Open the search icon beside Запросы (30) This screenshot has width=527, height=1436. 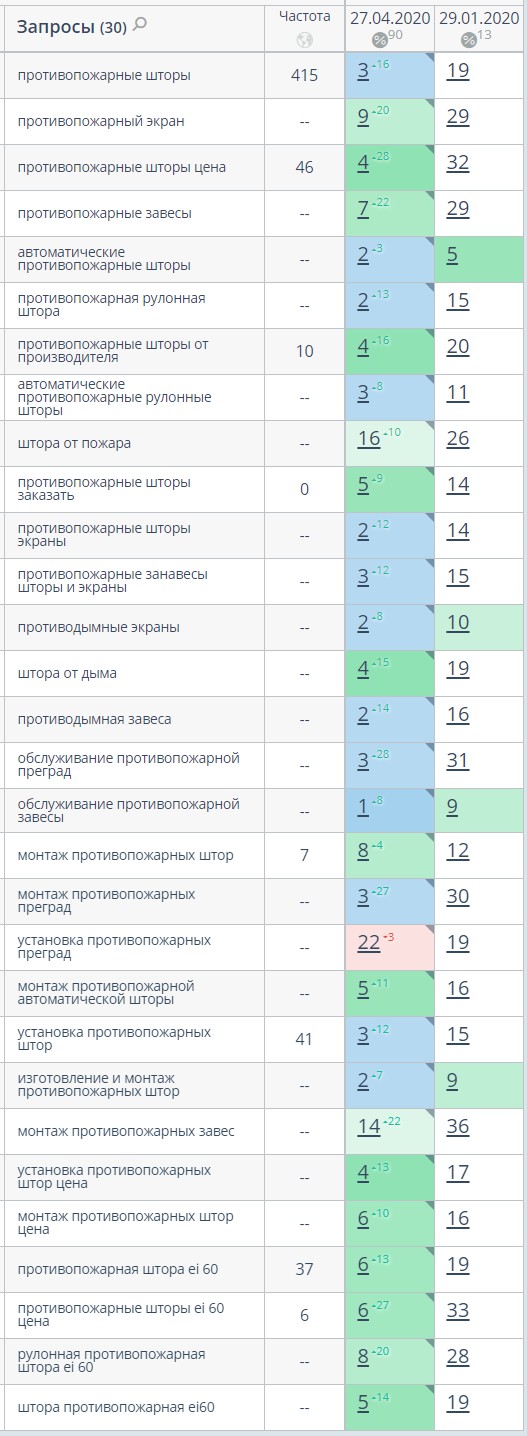[140, 25]
